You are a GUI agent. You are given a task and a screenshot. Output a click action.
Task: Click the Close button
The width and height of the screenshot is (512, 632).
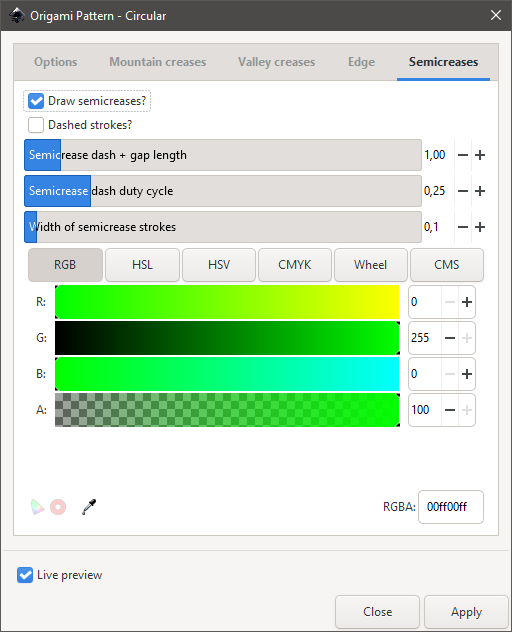377,612
